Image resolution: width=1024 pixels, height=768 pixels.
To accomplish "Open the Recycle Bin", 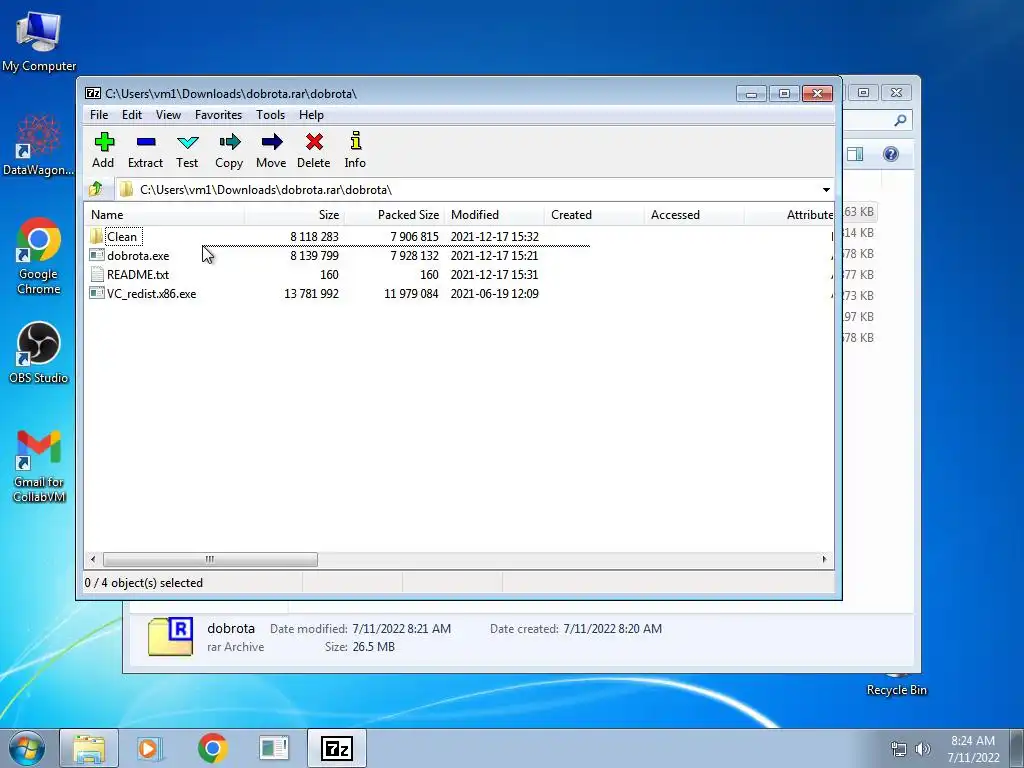I will [x=896, y=689].
